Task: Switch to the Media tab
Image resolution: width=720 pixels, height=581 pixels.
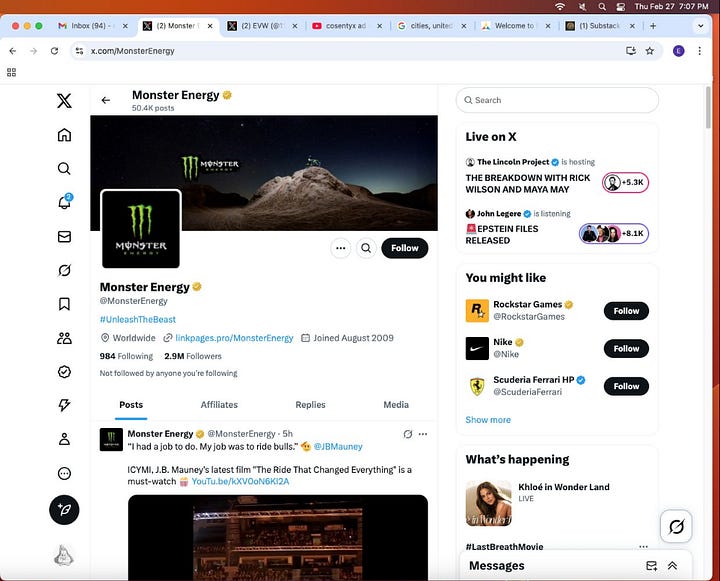Action: pos(396,405)
